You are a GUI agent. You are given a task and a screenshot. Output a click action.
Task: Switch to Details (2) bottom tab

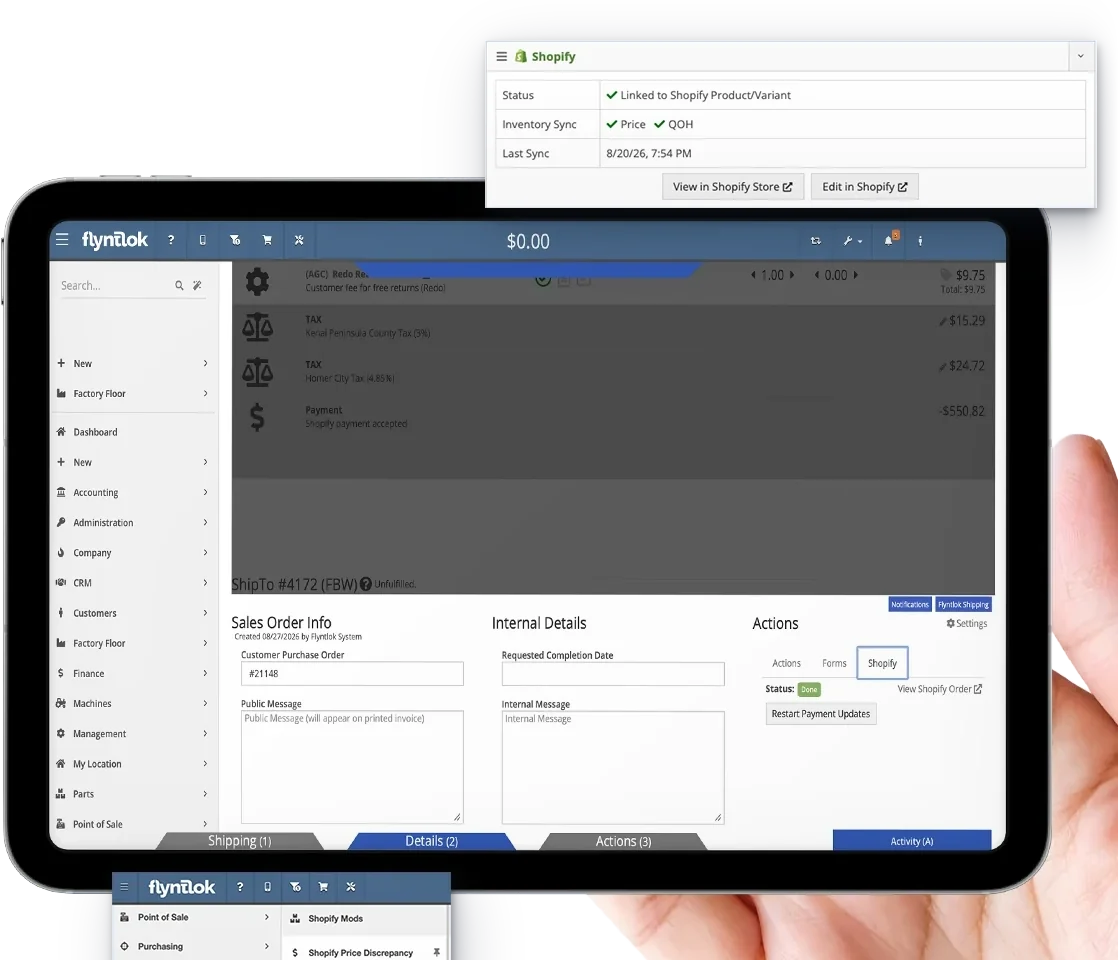[x=431, y=841]
